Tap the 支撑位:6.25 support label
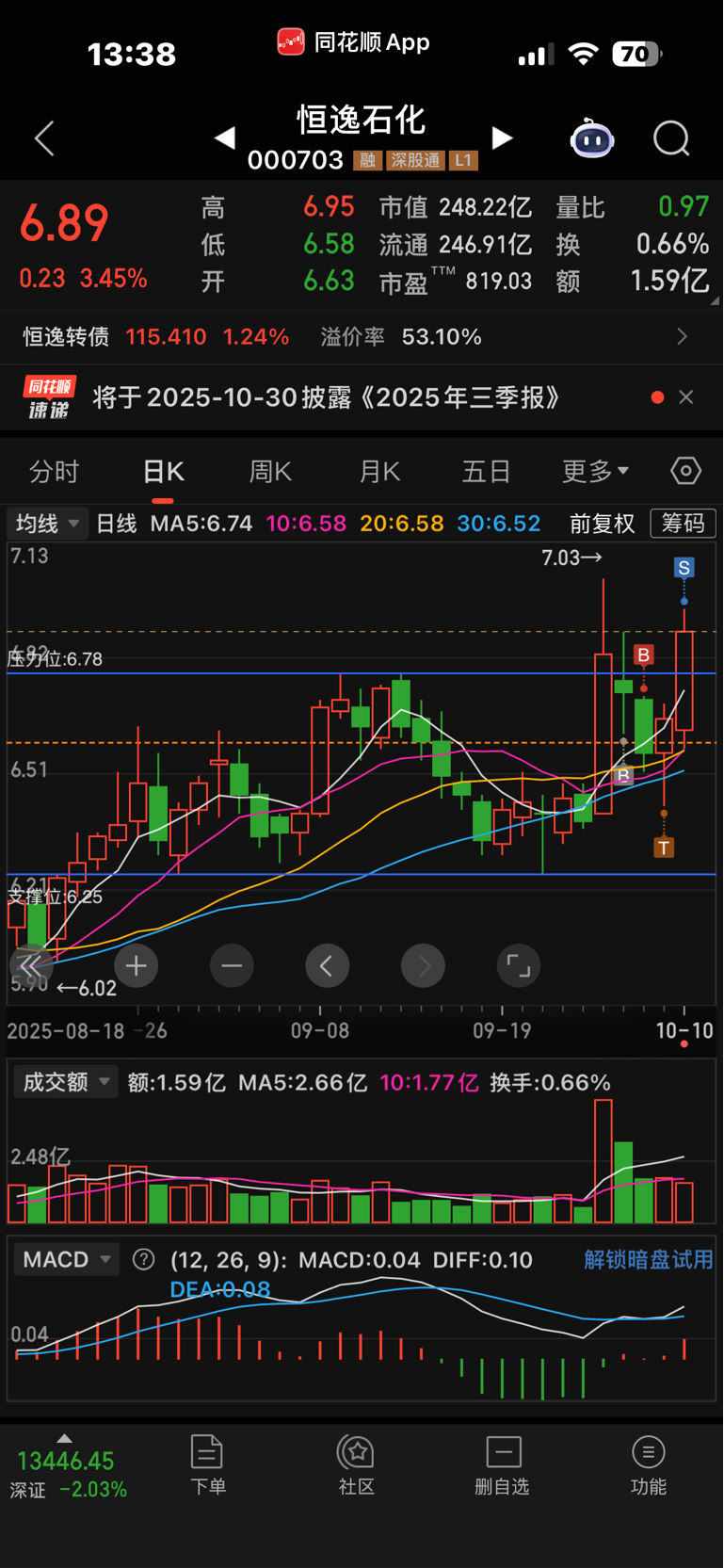 click(x=55, y=896)
